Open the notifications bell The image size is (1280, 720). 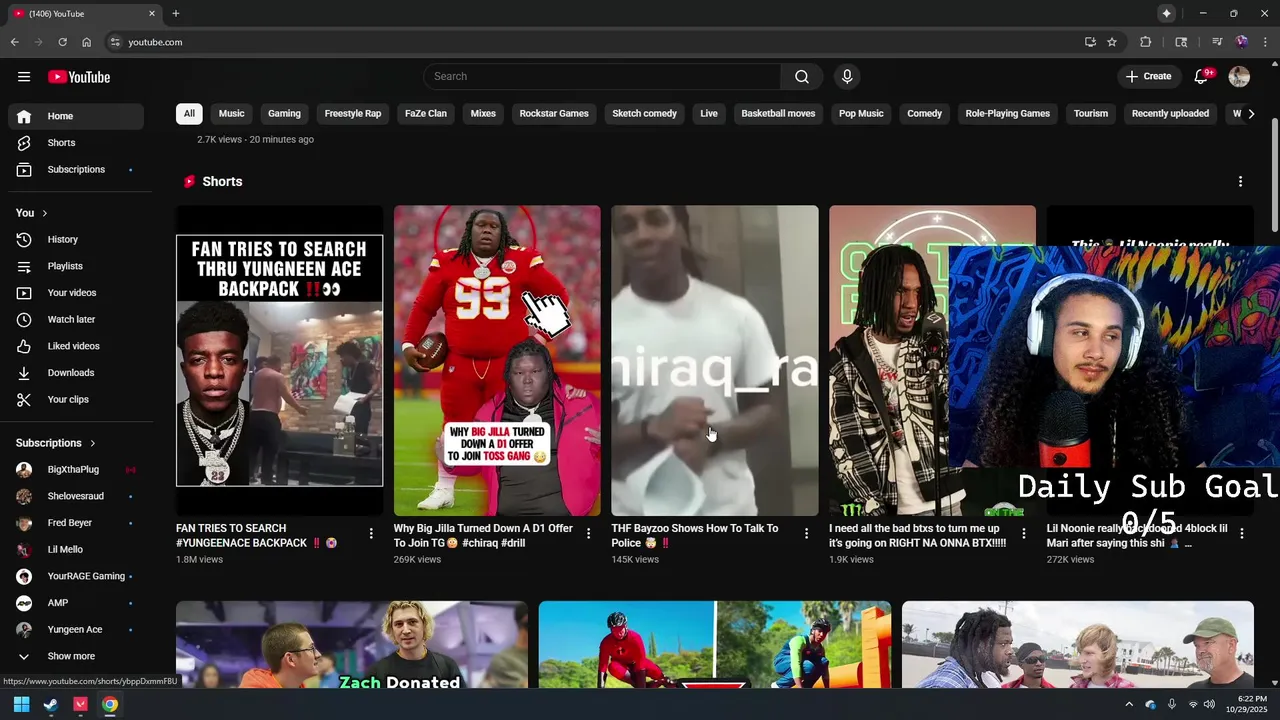coord(1202,77)
